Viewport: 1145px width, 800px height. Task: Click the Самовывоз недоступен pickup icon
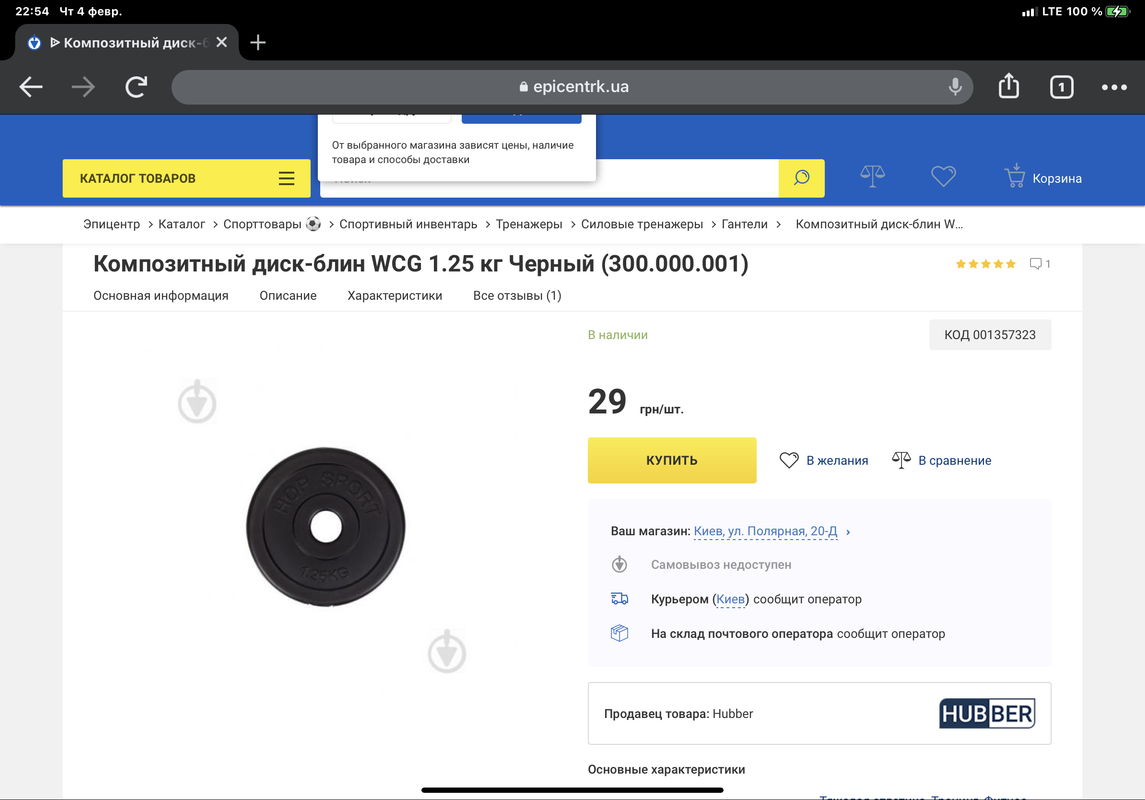click(x=619, y=564)
